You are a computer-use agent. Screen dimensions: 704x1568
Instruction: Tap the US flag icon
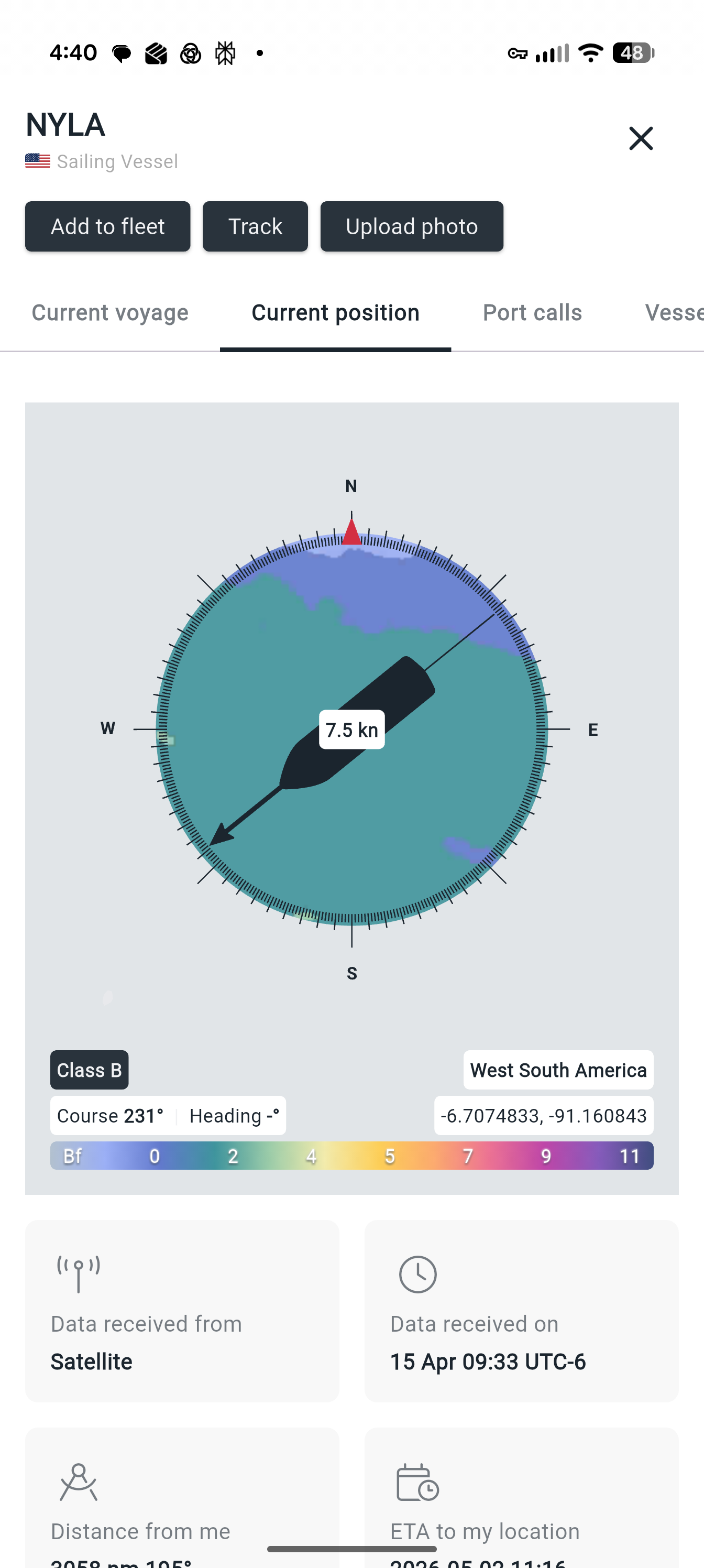click(38, 161)
